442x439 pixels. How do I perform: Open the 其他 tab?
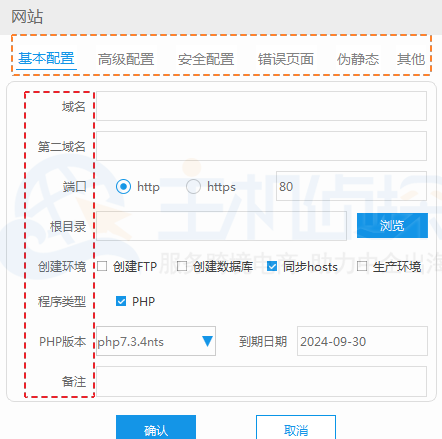tap(411, 59)
